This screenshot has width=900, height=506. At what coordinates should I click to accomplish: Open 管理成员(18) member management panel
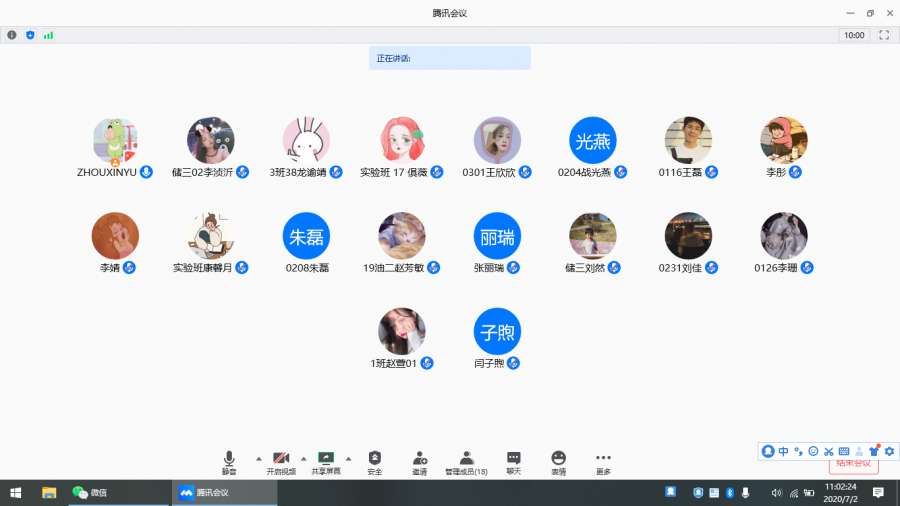point(466,461)
